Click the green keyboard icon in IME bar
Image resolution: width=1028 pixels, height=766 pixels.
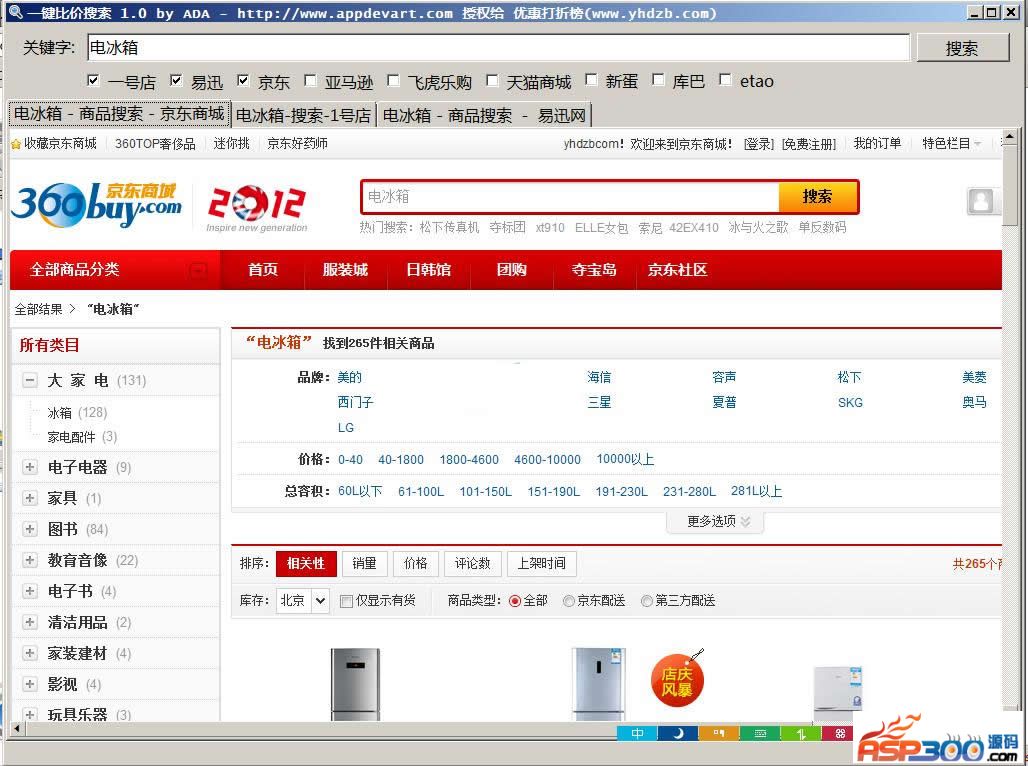pyautogui.click(x=760, y=733)
